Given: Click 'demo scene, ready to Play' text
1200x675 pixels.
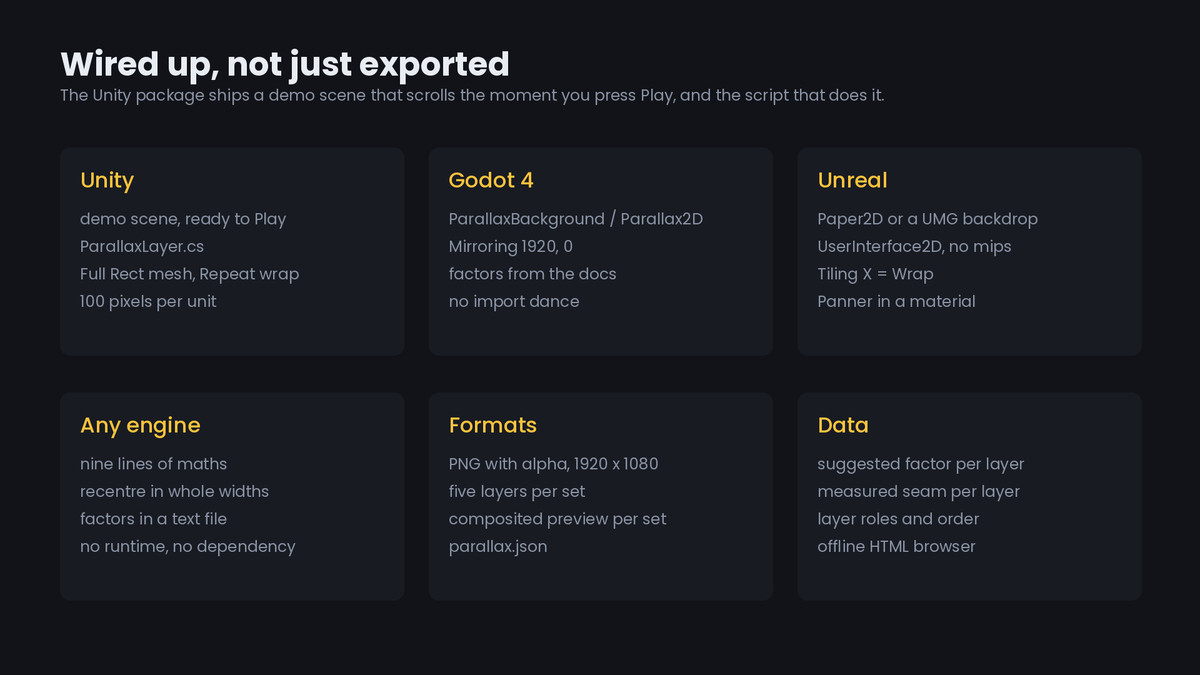Looking at the screenshot, I should [x=183, y=219].
